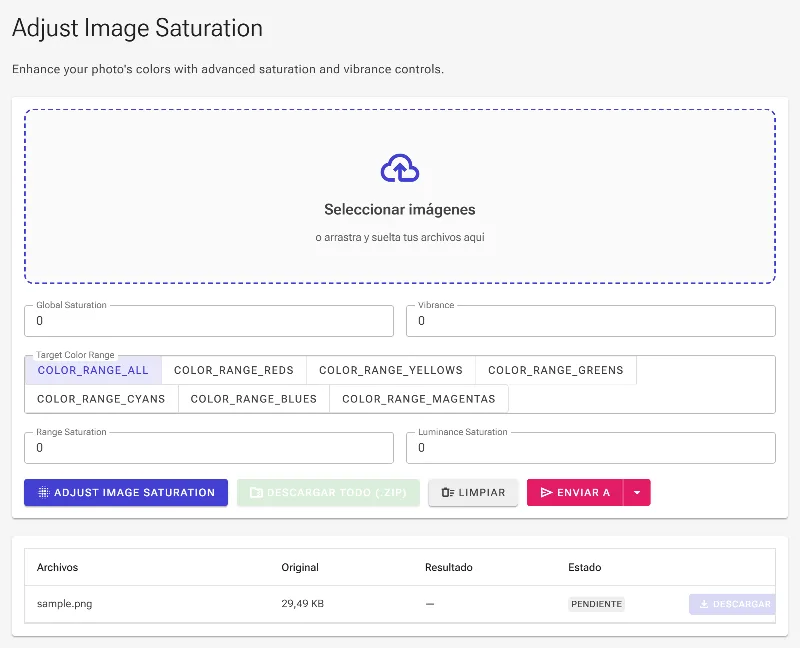This screenshot has height=648, width=800.
Task: Click the cloud upload icon
Action: click(400, 168)
